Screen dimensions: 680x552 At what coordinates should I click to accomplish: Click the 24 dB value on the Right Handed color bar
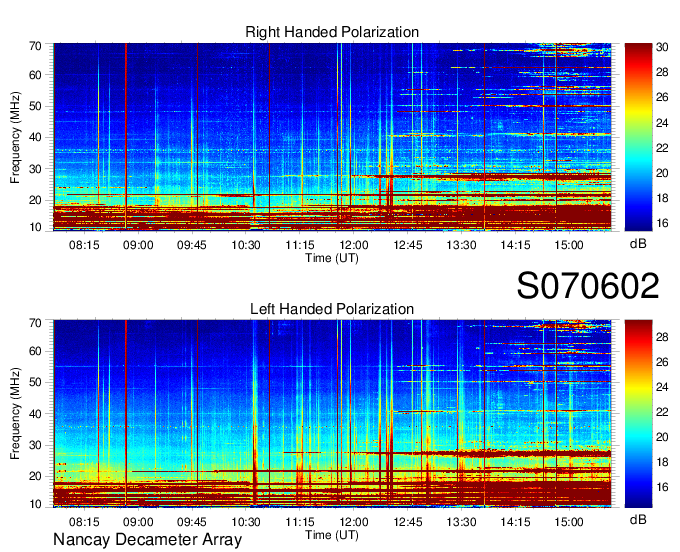click(662, 123)
